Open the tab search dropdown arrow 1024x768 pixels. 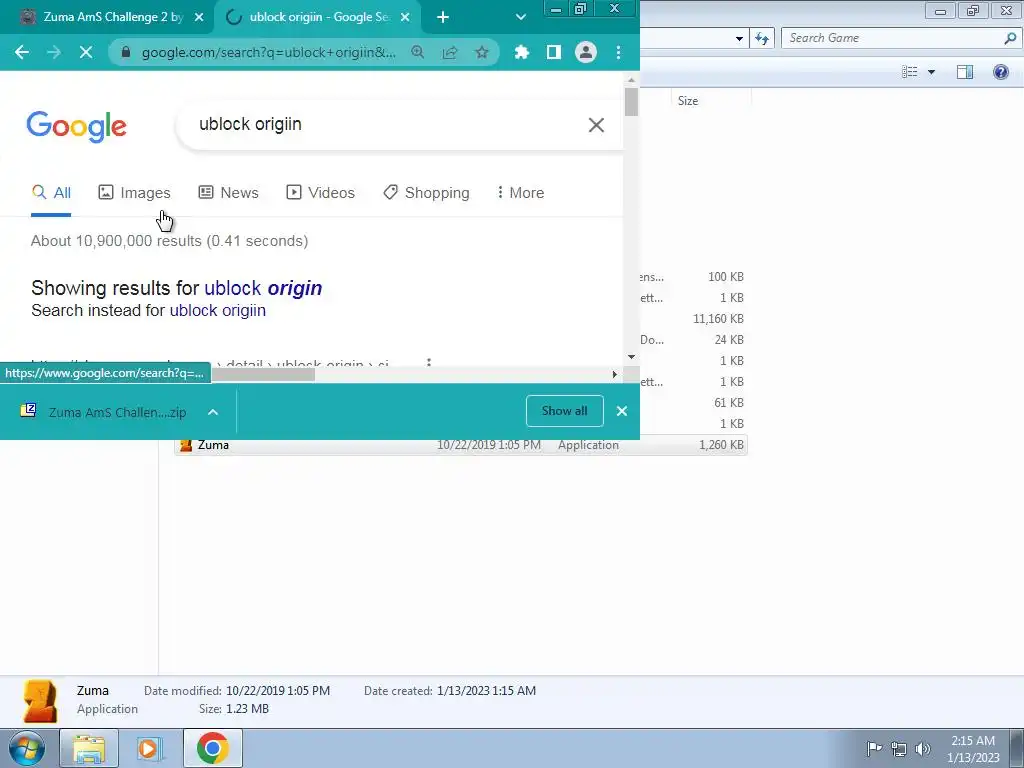click(x=520, y=17)
